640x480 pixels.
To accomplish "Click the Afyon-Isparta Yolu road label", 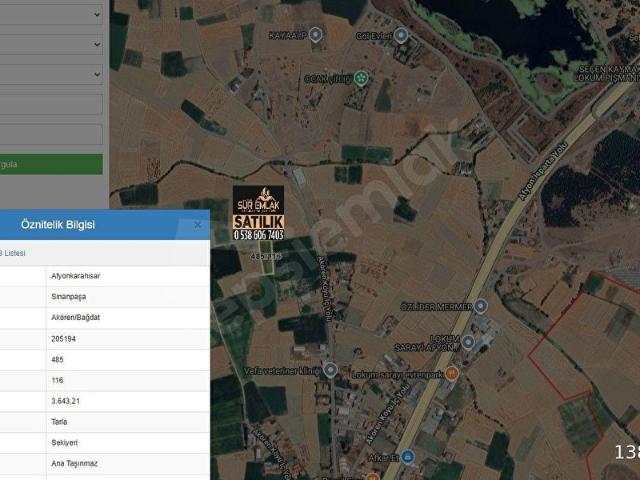I will 543,171.
